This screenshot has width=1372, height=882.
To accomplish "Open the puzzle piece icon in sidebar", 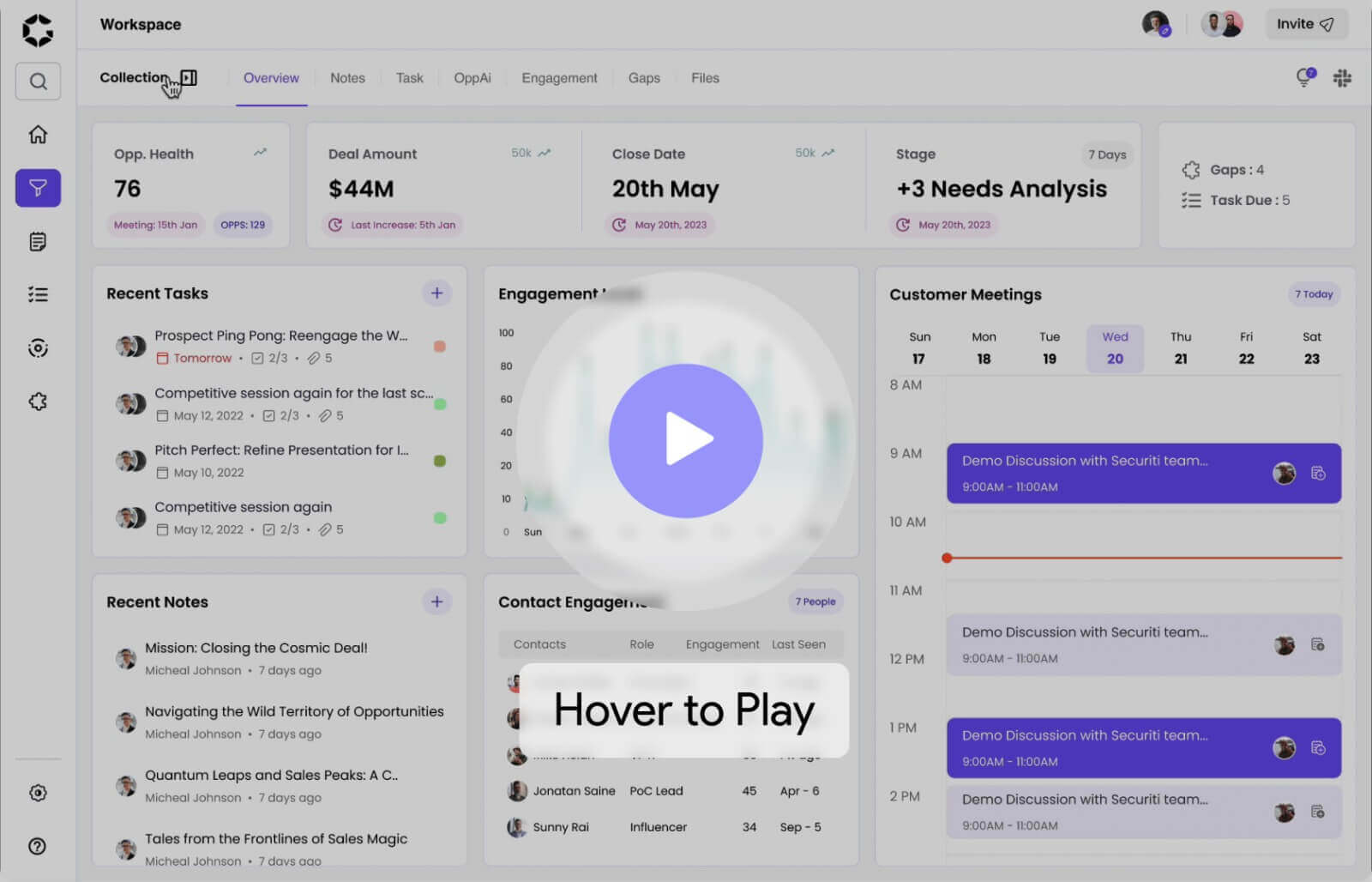I will pos(38,402).
